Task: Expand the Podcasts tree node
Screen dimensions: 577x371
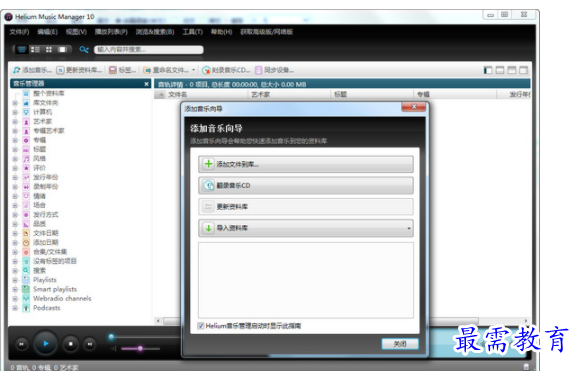Action: pos(15,308)
